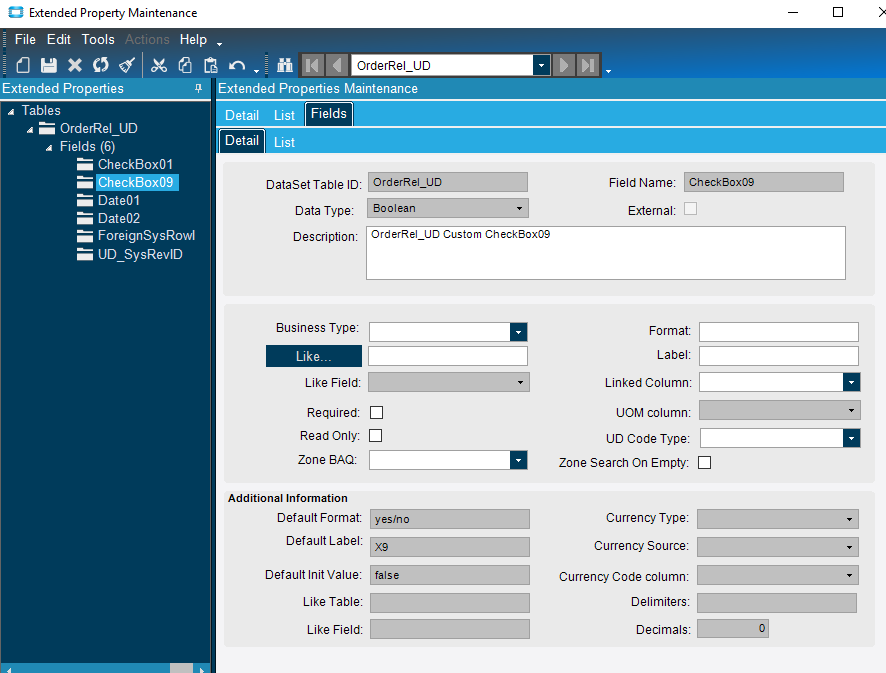Click the Decimals field
The image size is (886, 673).
tap(732, 628)
